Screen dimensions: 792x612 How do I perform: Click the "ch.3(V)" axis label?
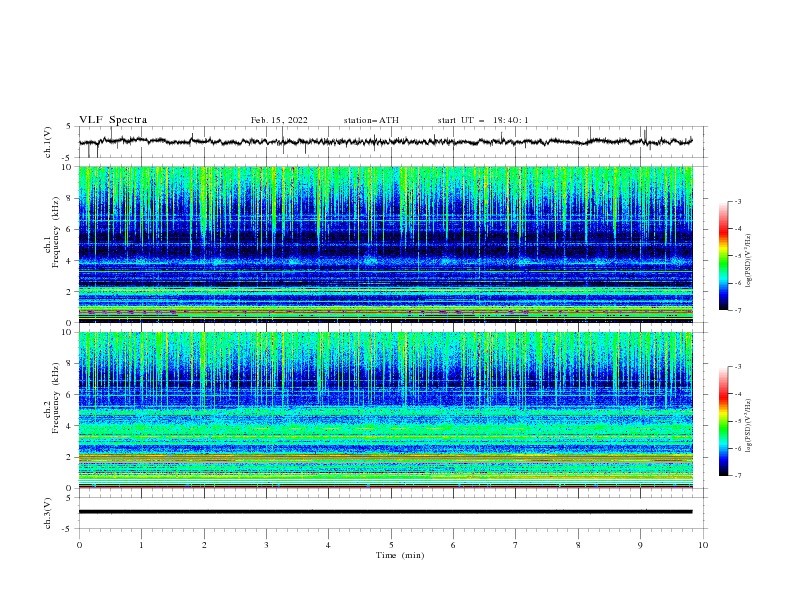pyautogui.click(x=48, y=513)
